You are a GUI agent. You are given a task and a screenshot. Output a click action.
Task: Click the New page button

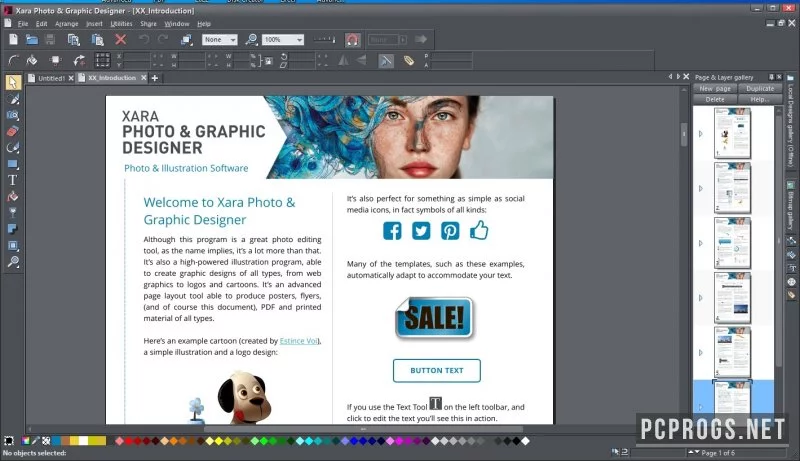tap(715, 88)
